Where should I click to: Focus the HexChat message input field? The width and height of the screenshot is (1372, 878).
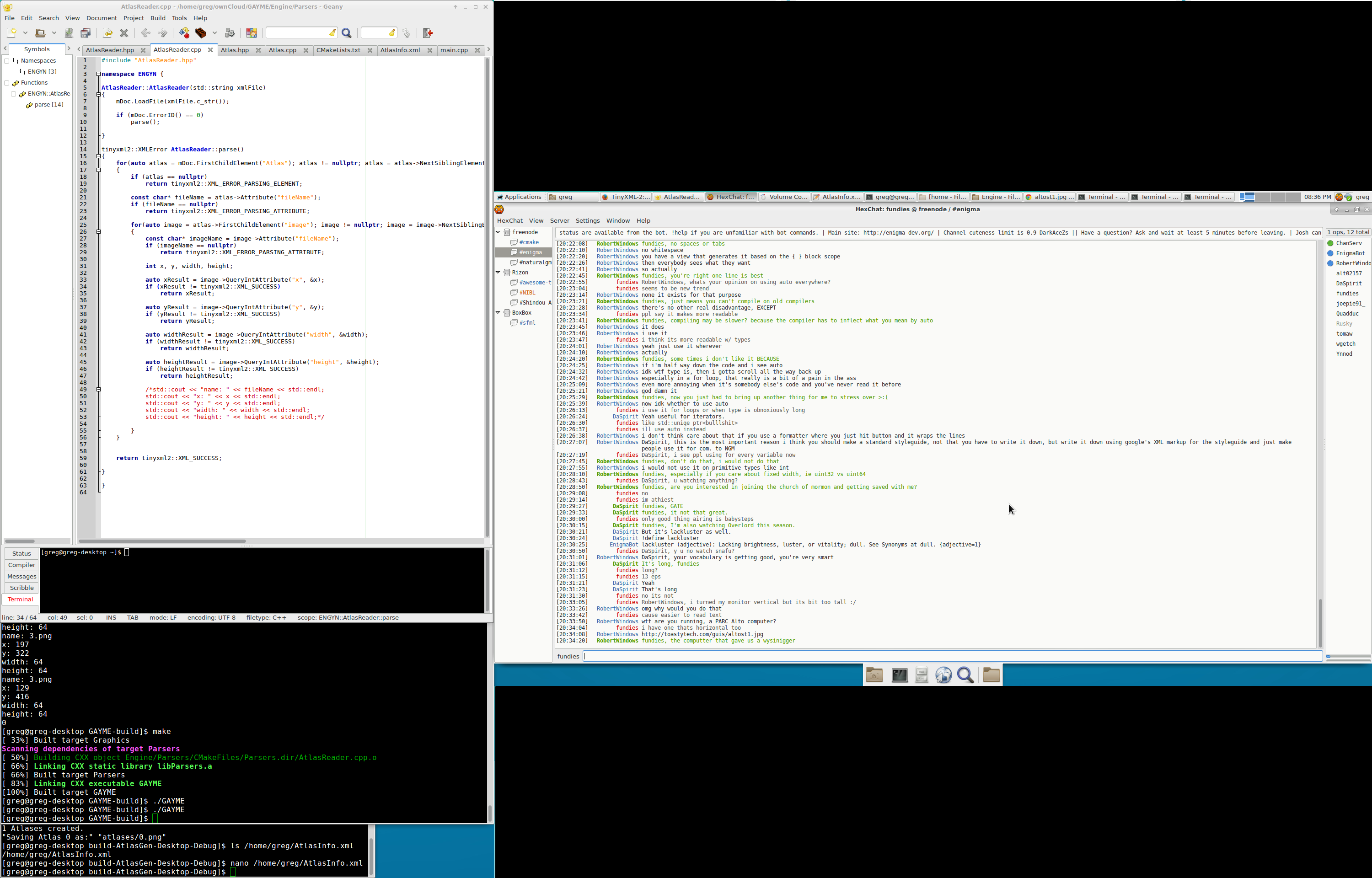pos(952,656)
